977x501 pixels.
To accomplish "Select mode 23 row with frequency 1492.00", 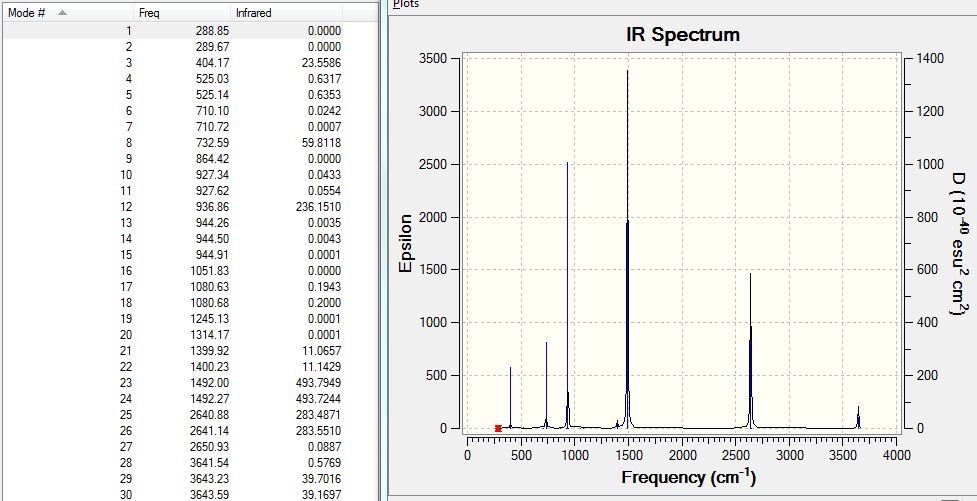I will click(x=173, y=383).
